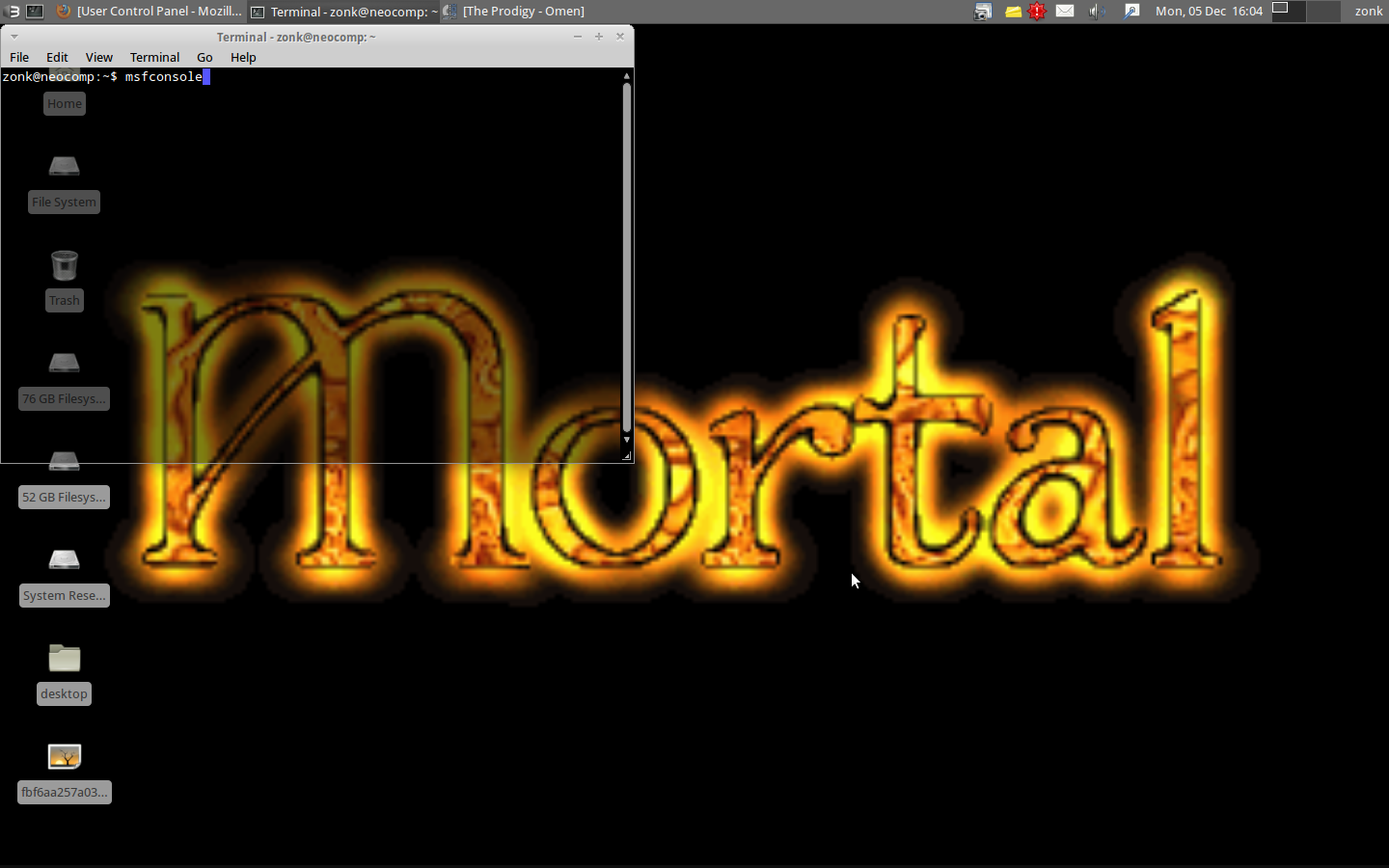Image resolution: width=1389 pixels, height=868 pixels.
Task: Click the volume speaker tray icon
Action: pos(1098,12)
